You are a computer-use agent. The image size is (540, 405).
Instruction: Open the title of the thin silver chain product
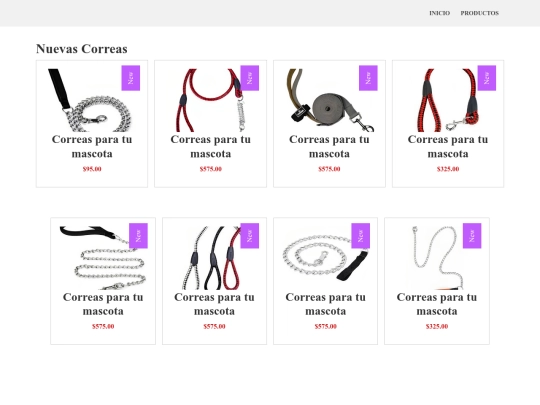(x=437, y=304)
